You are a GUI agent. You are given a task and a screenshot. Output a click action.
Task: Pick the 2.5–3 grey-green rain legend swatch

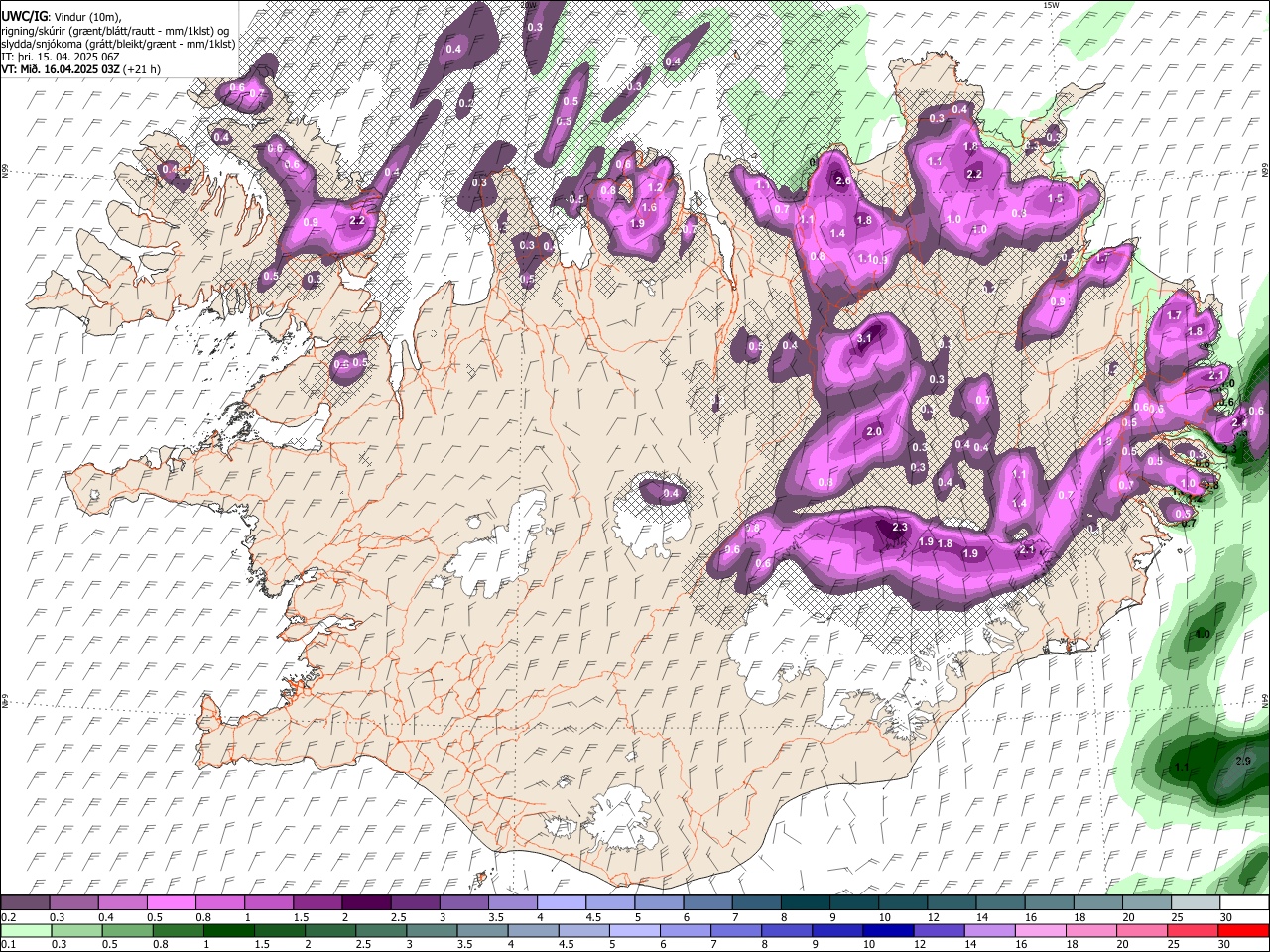(x=380, y=931)
